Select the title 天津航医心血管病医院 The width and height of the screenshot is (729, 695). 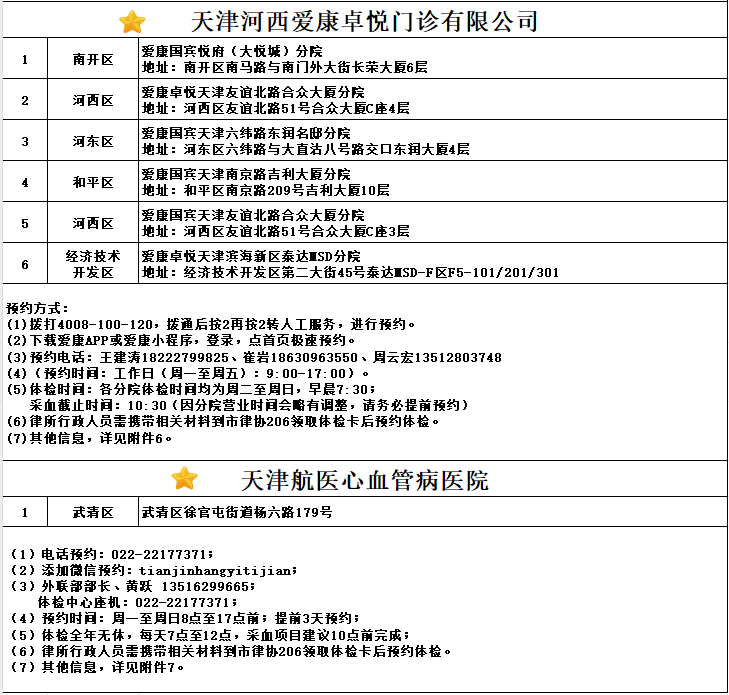coord(364,480)
